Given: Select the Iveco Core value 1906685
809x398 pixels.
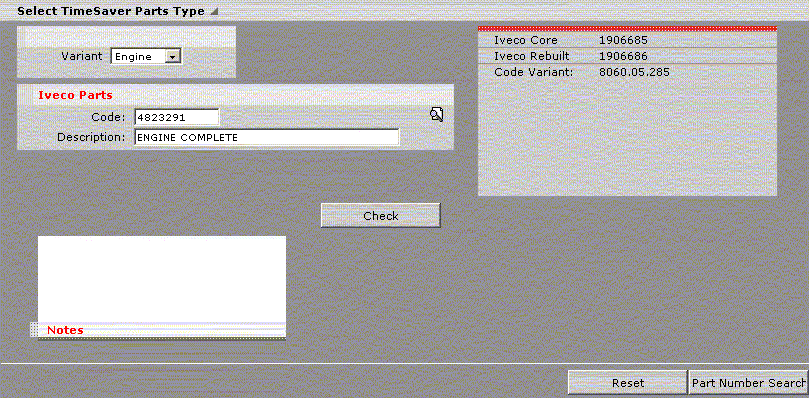Looking at the screenshot, I should [623, 40].
